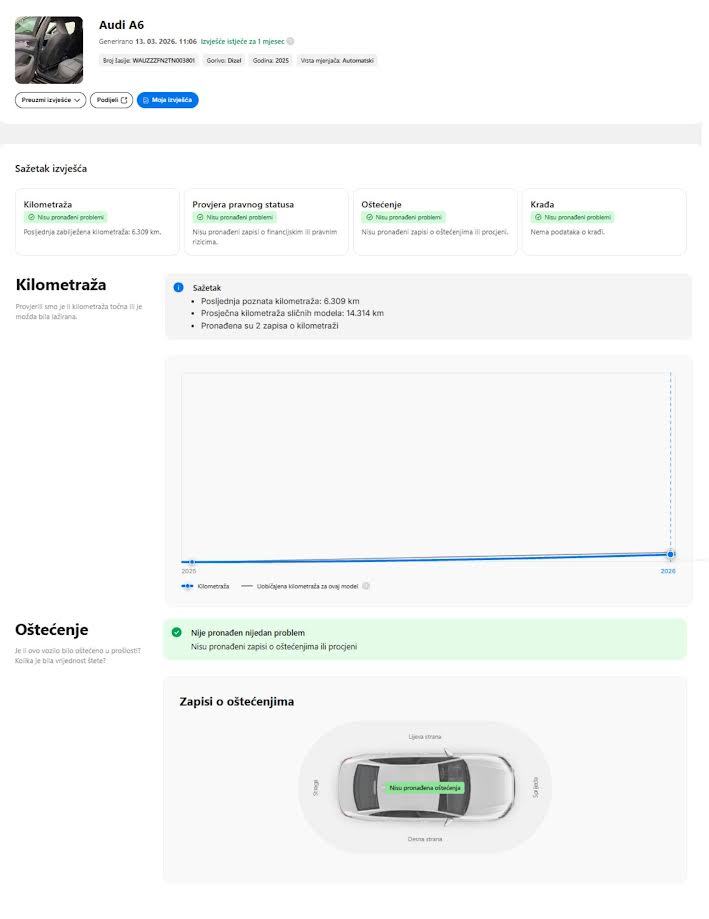Click the Podijeli share button
The height and width of the screenshot is (919, 709).
111,100
